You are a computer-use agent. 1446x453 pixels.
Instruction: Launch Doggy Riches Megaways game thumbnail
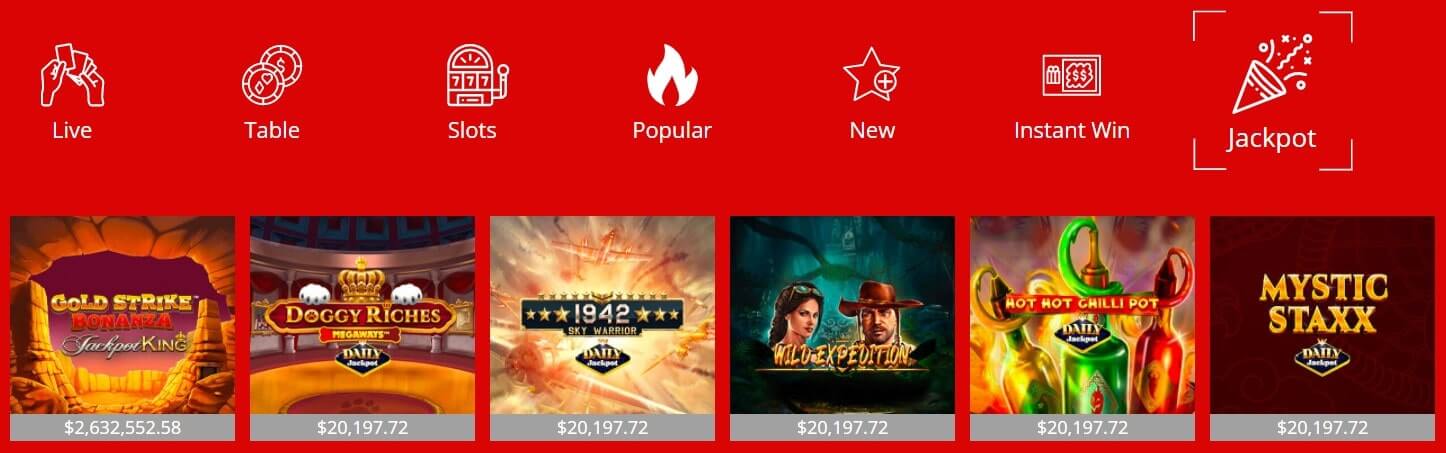click(x=362, y=315)
